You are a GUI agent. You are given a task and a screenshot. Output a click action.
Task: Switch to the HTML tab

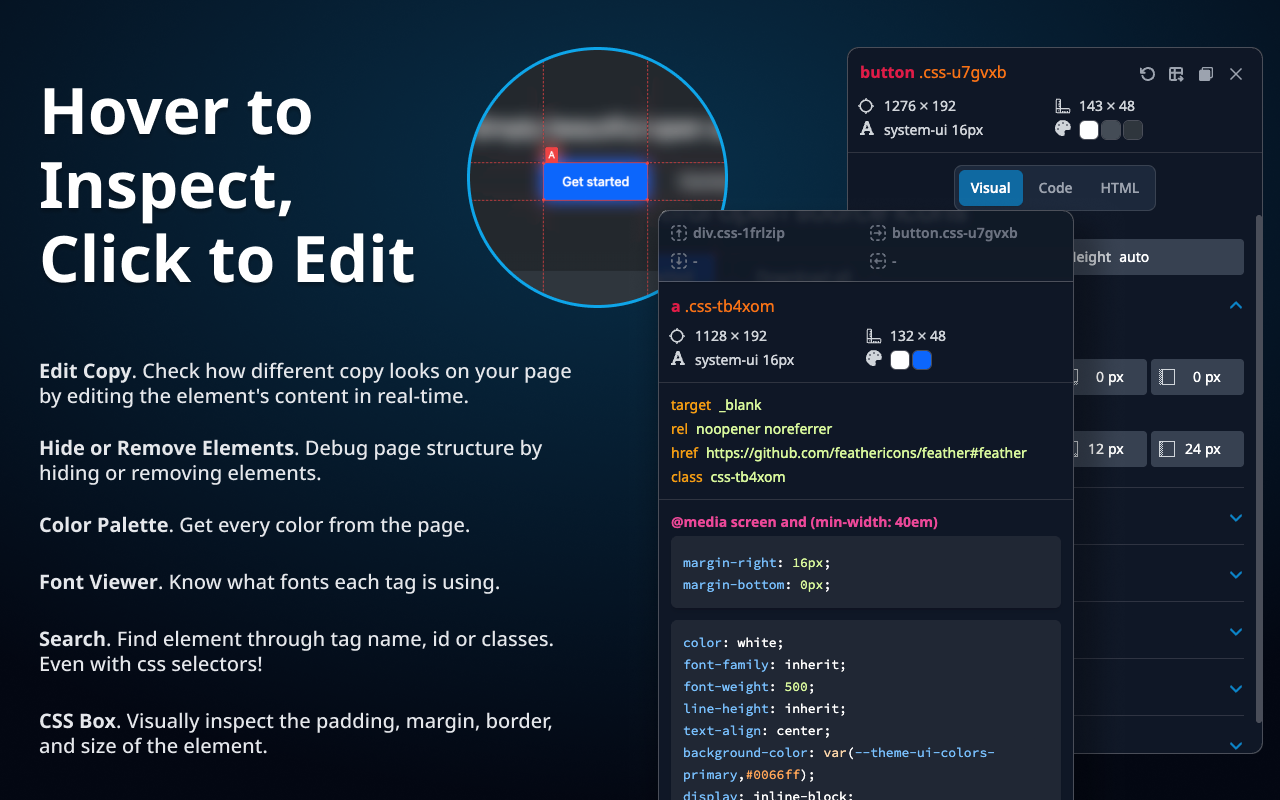coord(1120,188)
